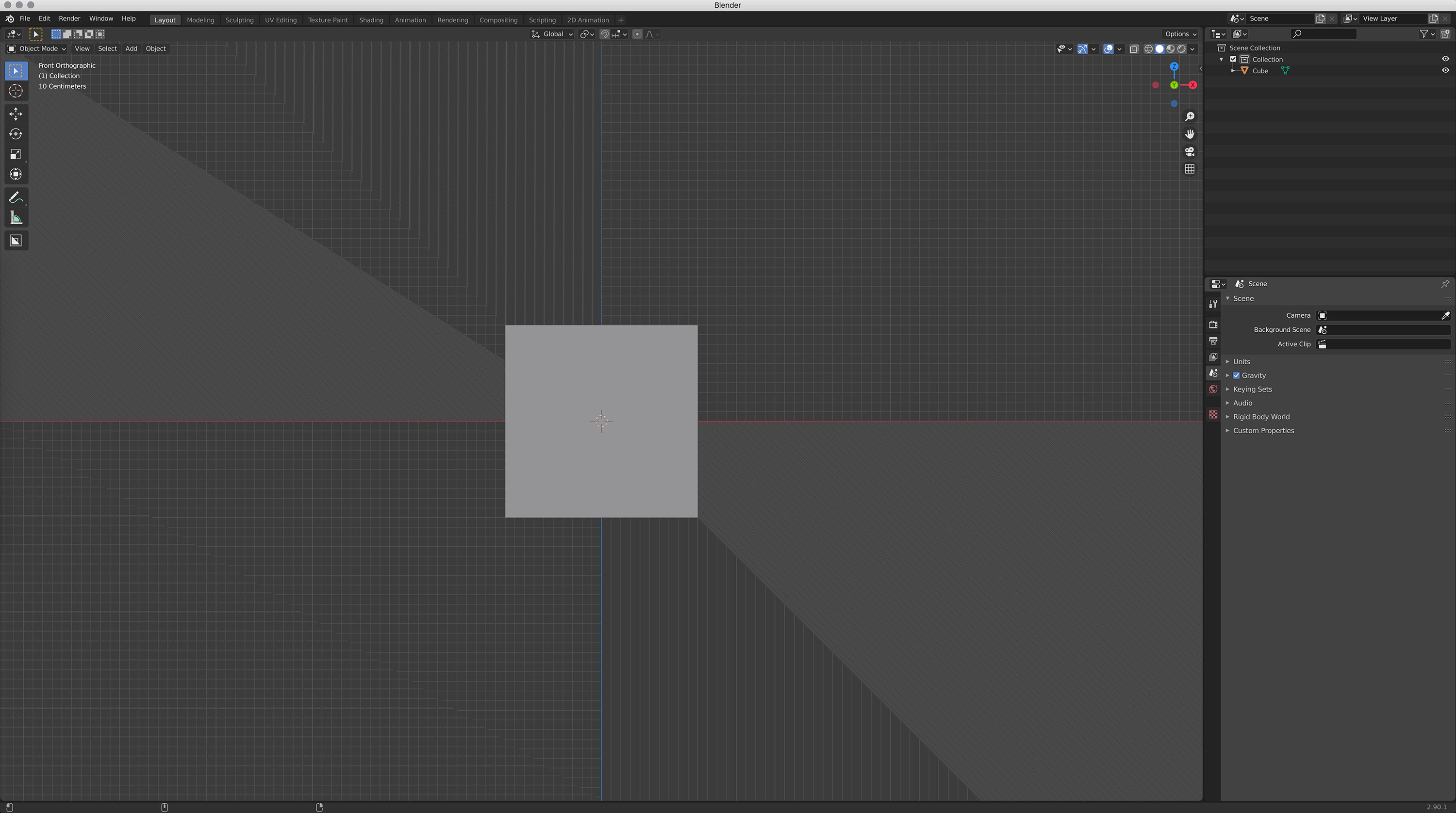Open the Tool properties tab with wrench icon

pos(1212,304)
